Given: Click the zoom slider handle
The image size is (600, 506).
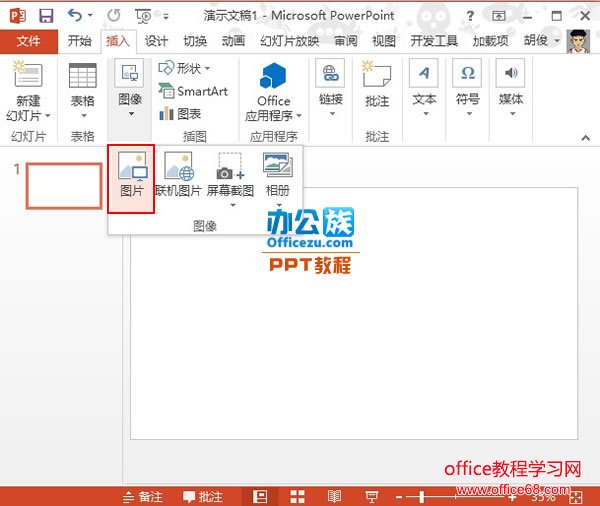Looking at the screenshot, I should pyautogui.click(x=421, y=497).
